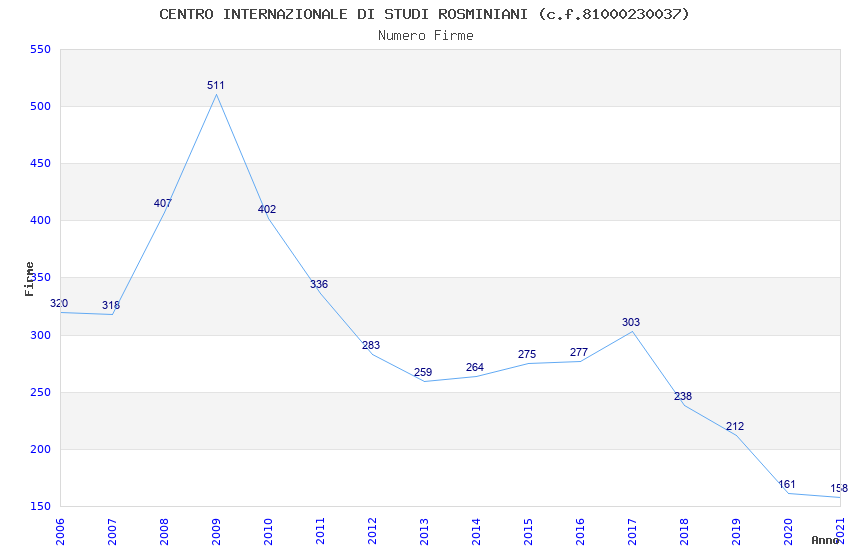Screen dimensions: 850x550
Task: Click the 2007 x-axis year label
Action: pyautogui.click(x=112, y=532)
